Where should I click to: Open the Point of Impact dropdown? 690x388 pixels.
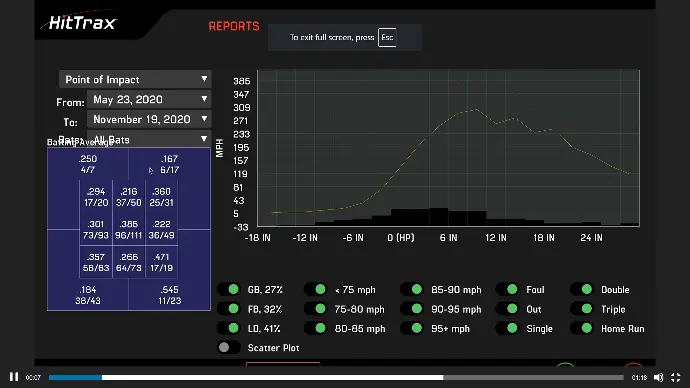coord(135,79)
